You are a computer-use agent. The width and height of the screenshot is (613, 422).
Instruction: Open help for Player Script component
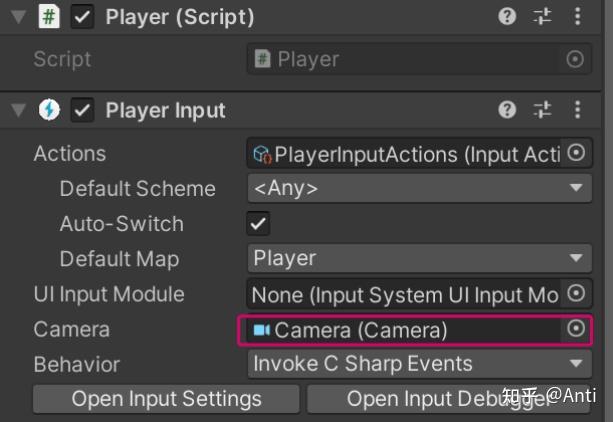pyautogui.click(x=508, y=17)
